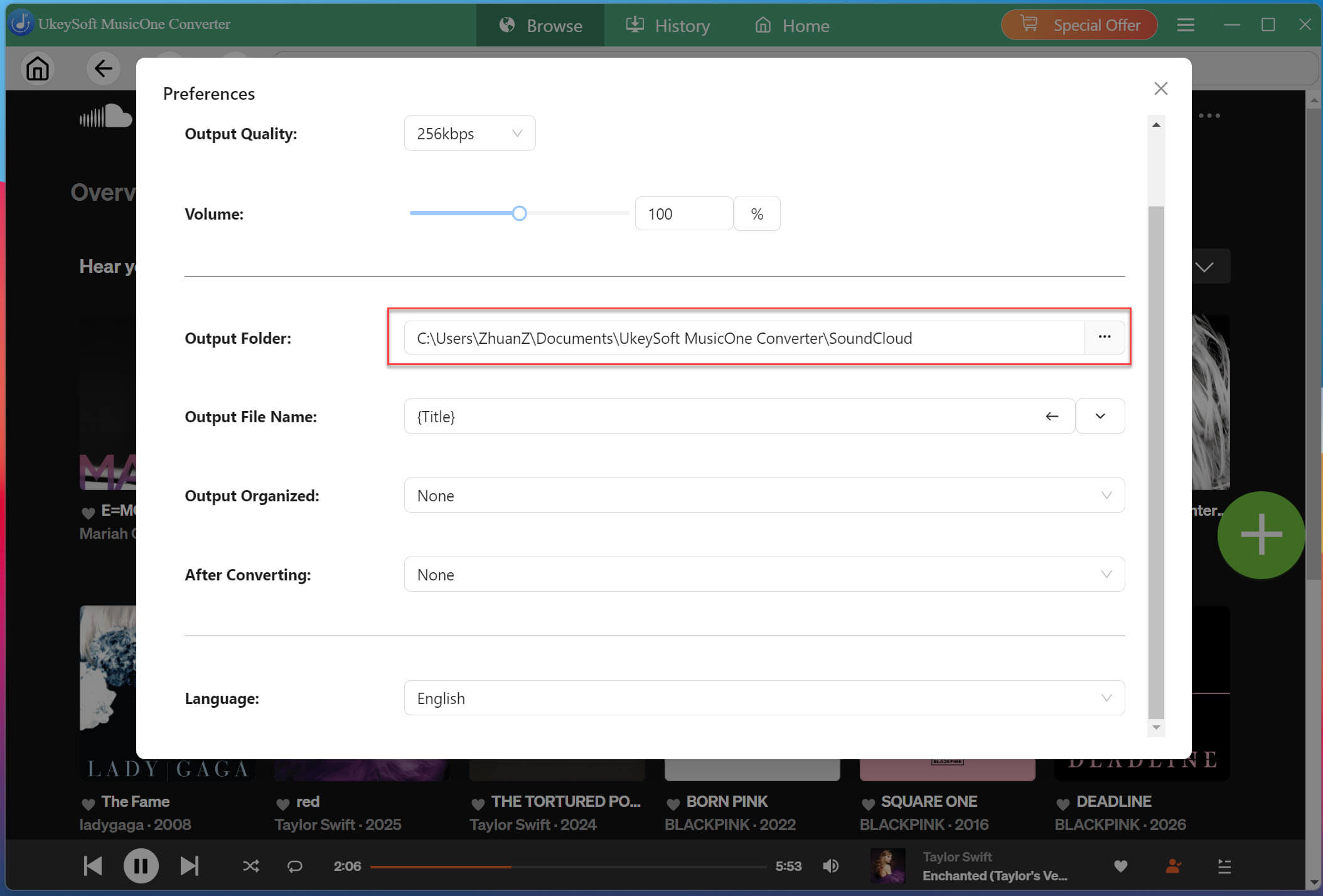This screenshot has height=896, width=1323.
Task: Click the Volume value field showing 100
Action: pos(683,214)
